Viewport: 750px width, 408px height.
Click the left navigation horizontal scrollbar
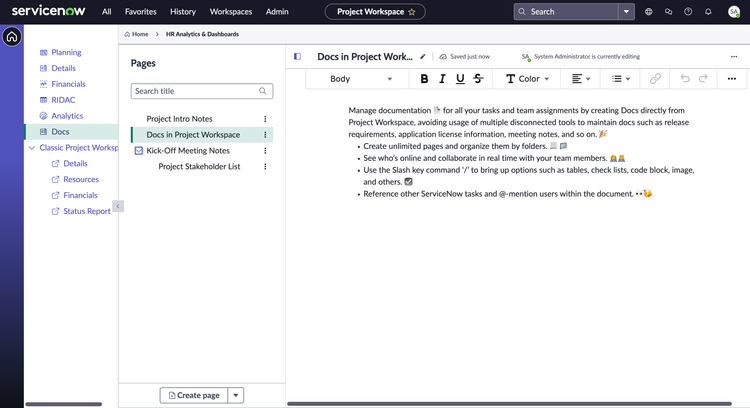[x=64, y=404]
